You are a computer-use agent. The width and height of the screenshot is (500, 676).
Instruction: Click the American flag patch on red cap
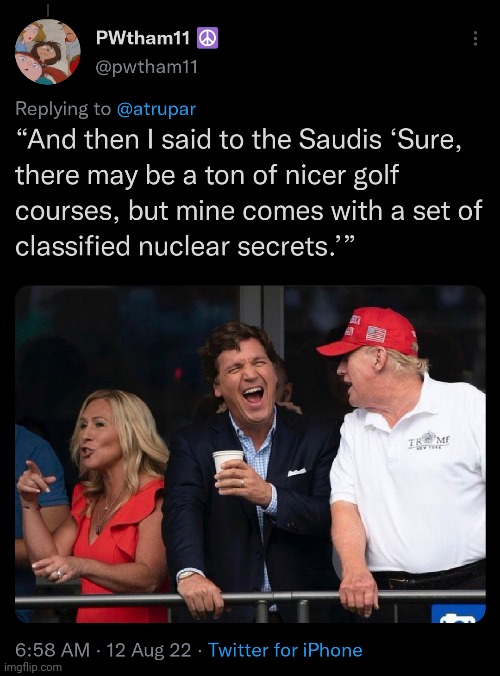click(x=376, y=334)
